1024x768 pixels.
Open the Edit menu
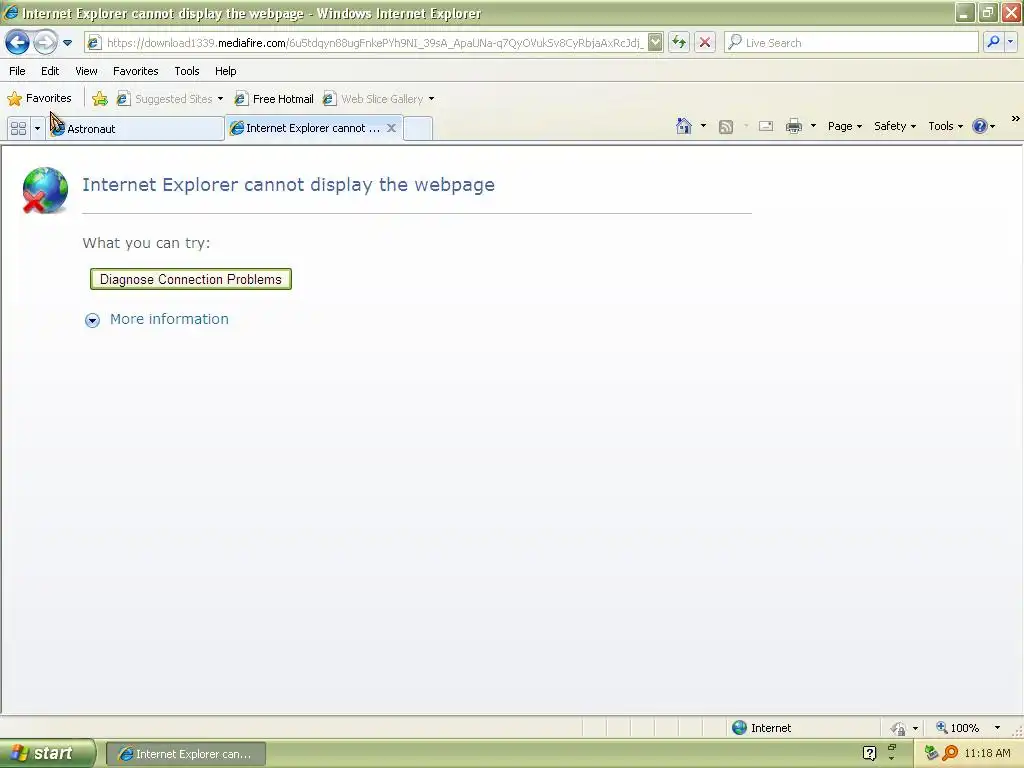point(50,71)
